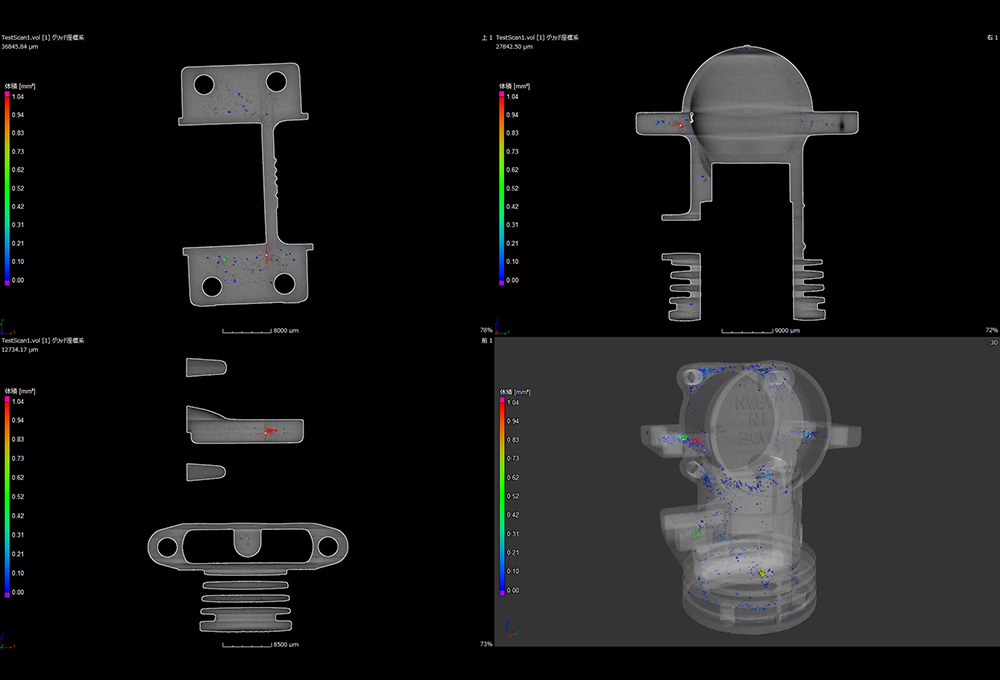Click the TestScan1.vol title above 27842.50 µm
Image resolution: width=1000 pixels, height=680 pixels.
pos(537,38)
